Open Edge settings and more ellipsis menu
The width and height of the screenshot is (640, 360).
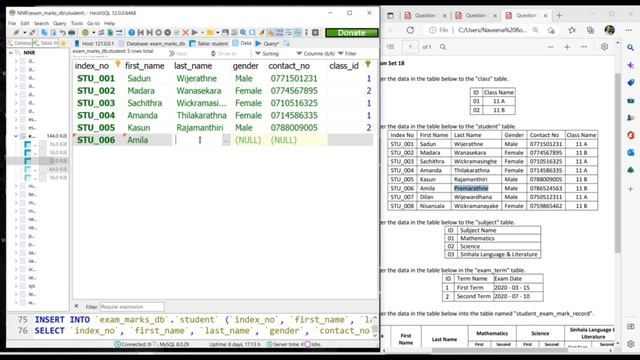click(629, 30)
